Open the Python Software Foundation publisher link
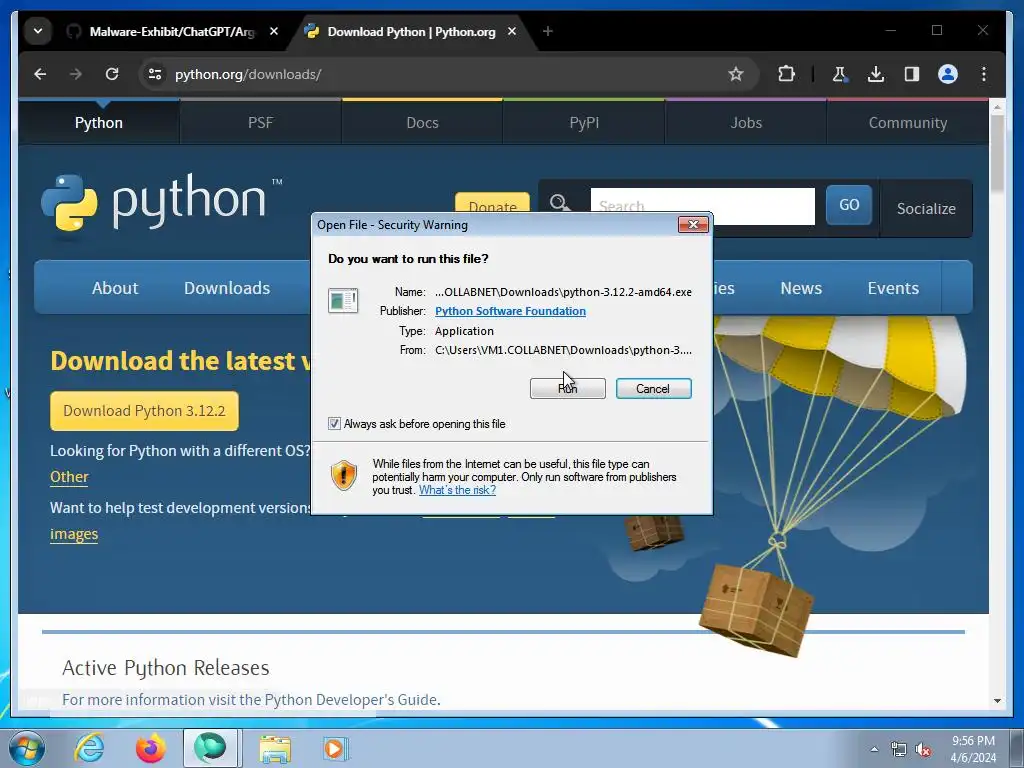The image size is (1024, 768). 510,311
